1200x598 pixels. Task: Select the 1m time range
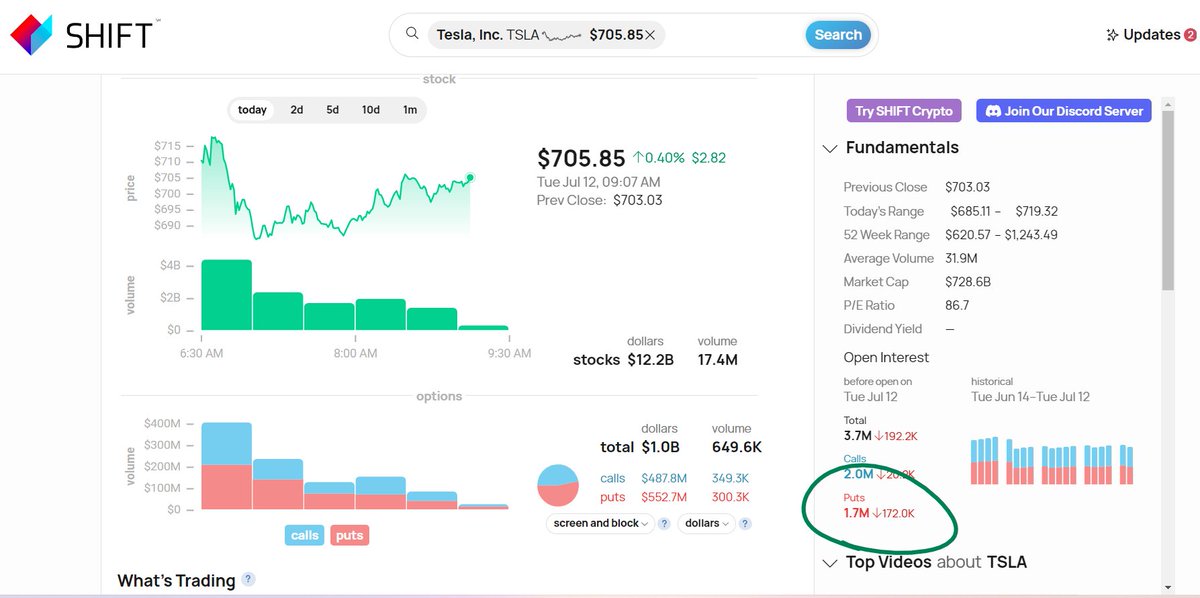(410, 110)
